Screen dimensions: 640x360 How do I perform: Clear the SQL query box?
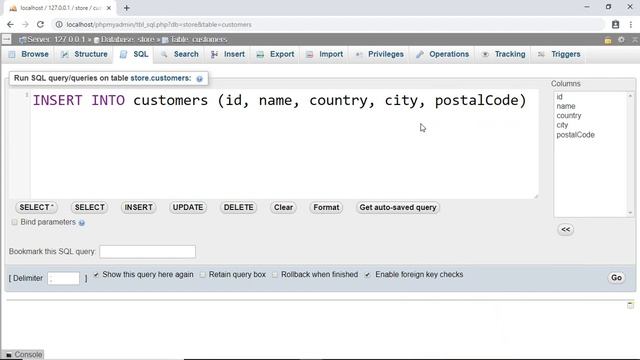pyautogui.click(x=283, y=207)
